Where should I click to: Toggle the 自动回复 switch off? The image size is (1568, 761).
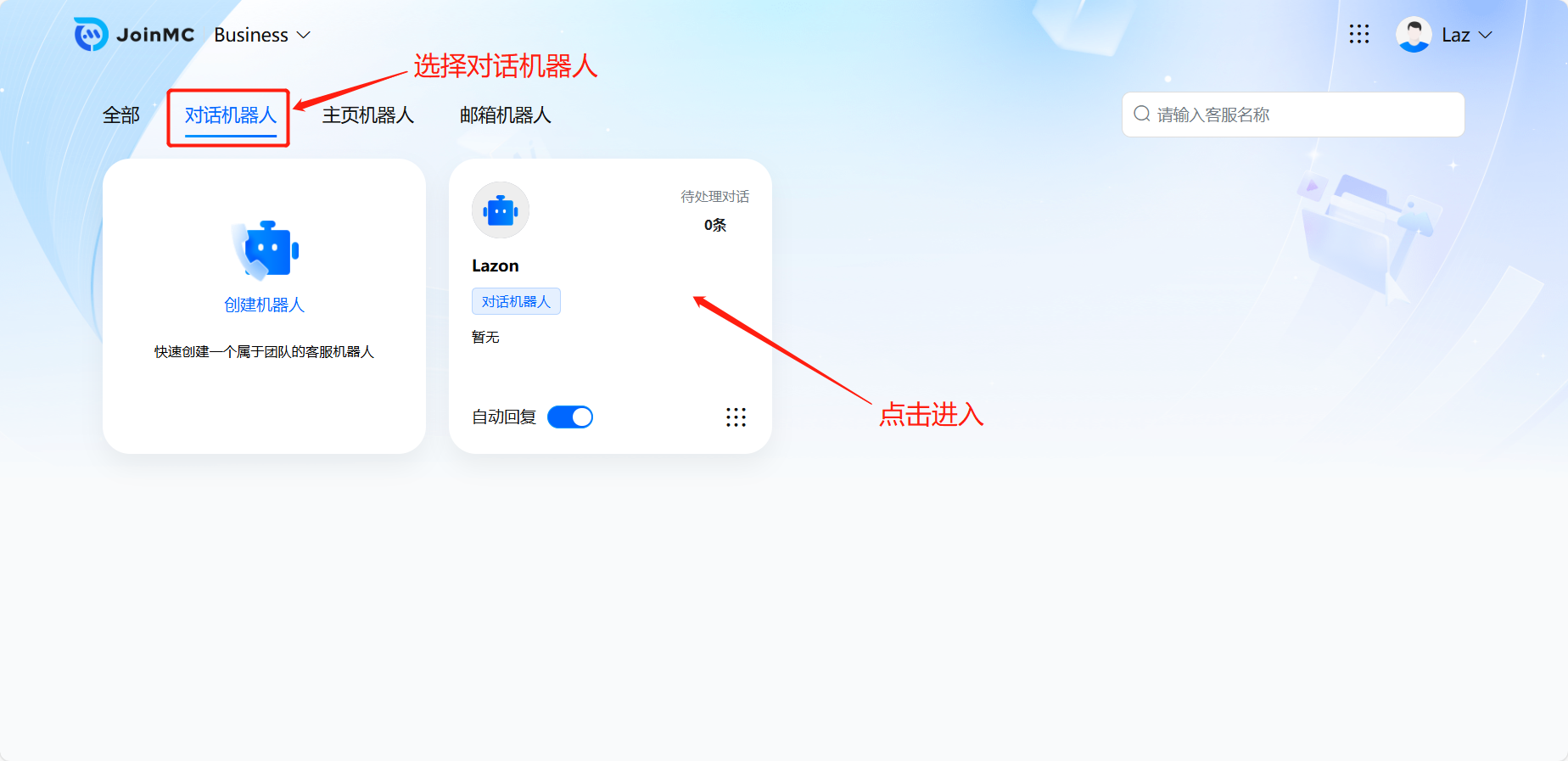(570, 417)
